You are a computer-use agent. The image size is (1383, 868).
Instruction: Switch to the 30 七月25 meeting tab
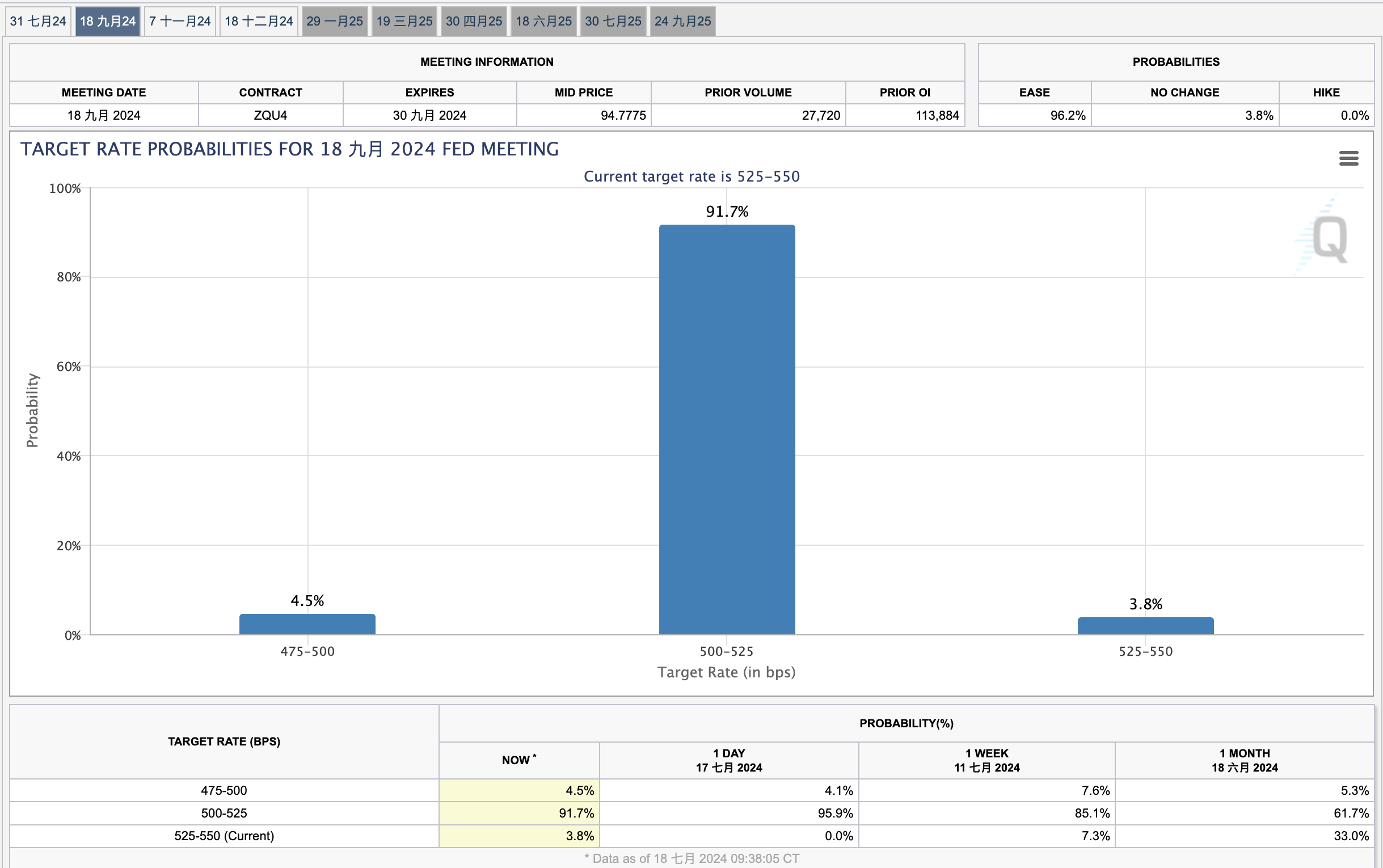tap(613, 21)
